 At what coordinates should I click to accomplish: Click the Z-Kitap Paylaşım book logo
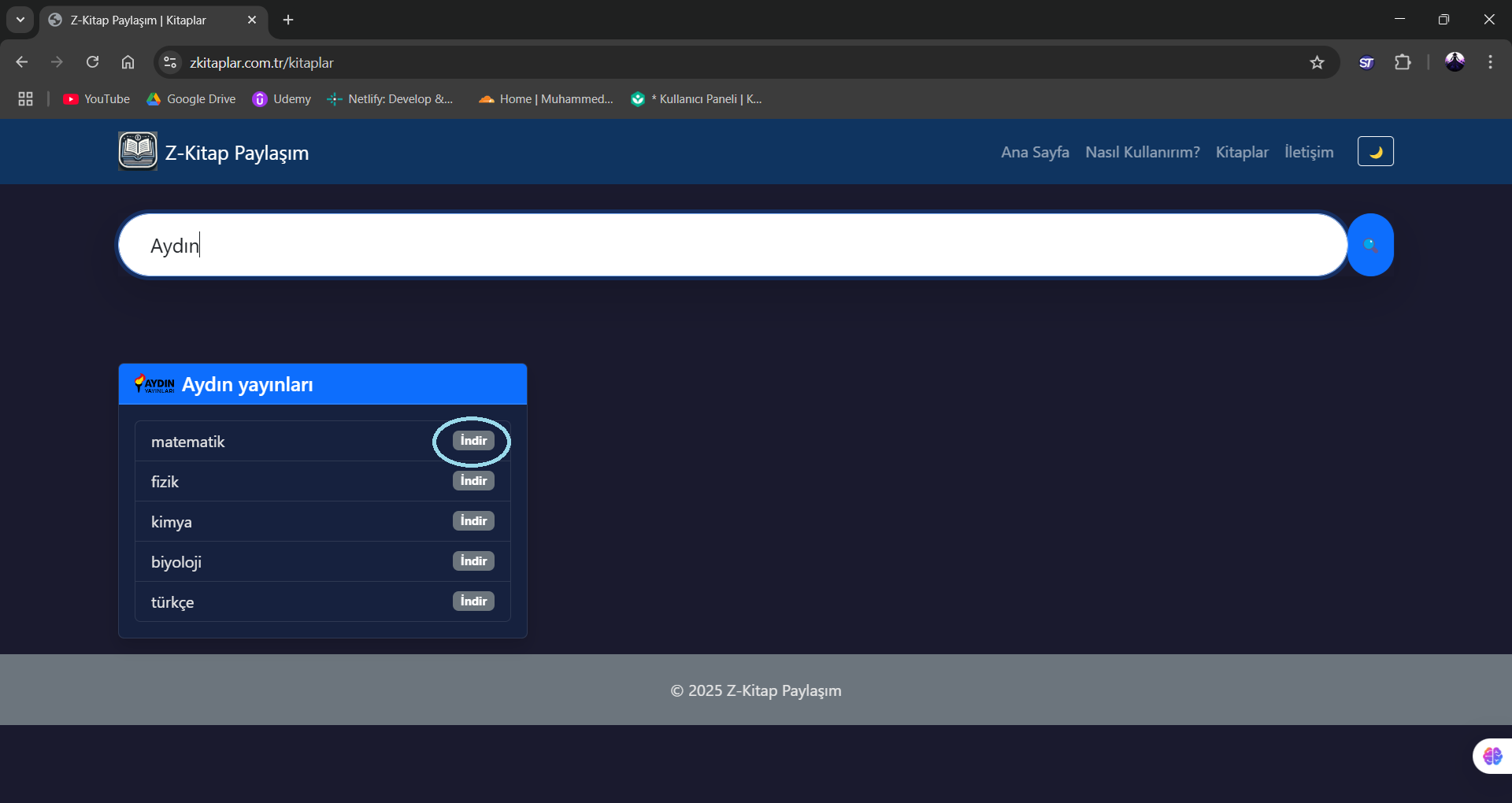[138, 151]
